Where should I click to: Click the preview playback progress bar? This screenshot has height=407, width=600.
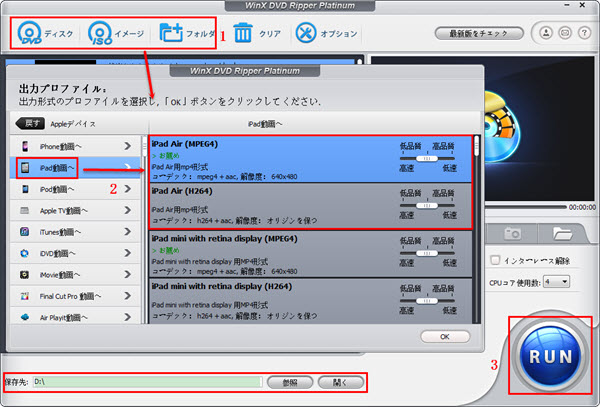click(525, 207)
